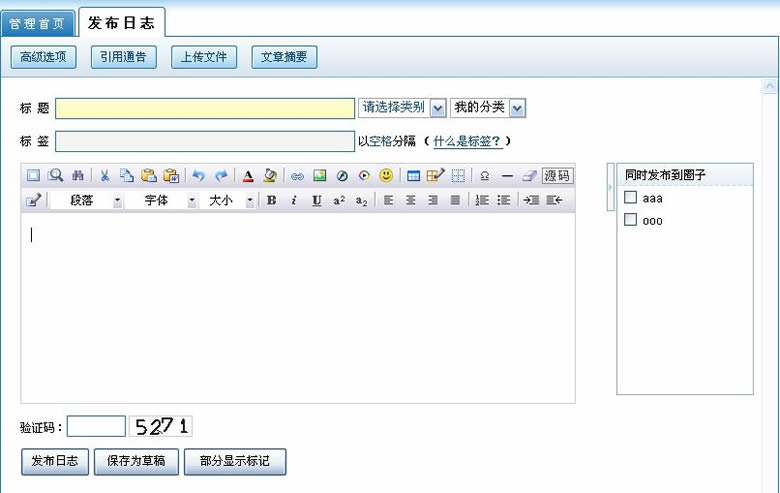Apply superscript formatting

339,200
